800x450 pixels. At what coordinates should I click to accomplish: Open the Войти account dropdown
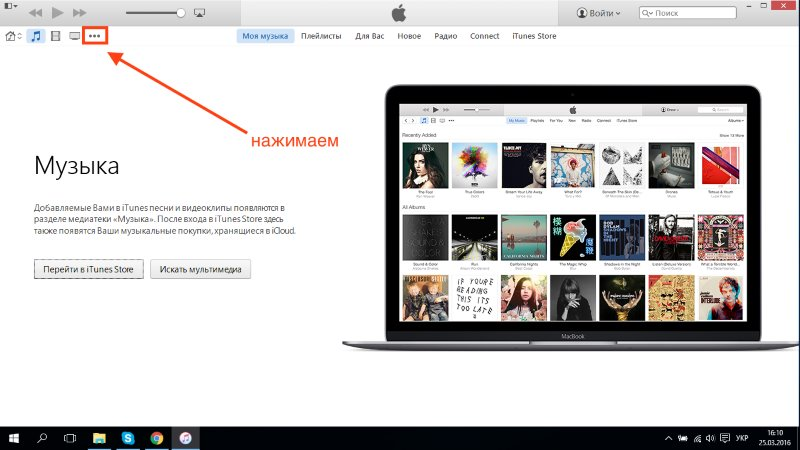tap(598, 13)
